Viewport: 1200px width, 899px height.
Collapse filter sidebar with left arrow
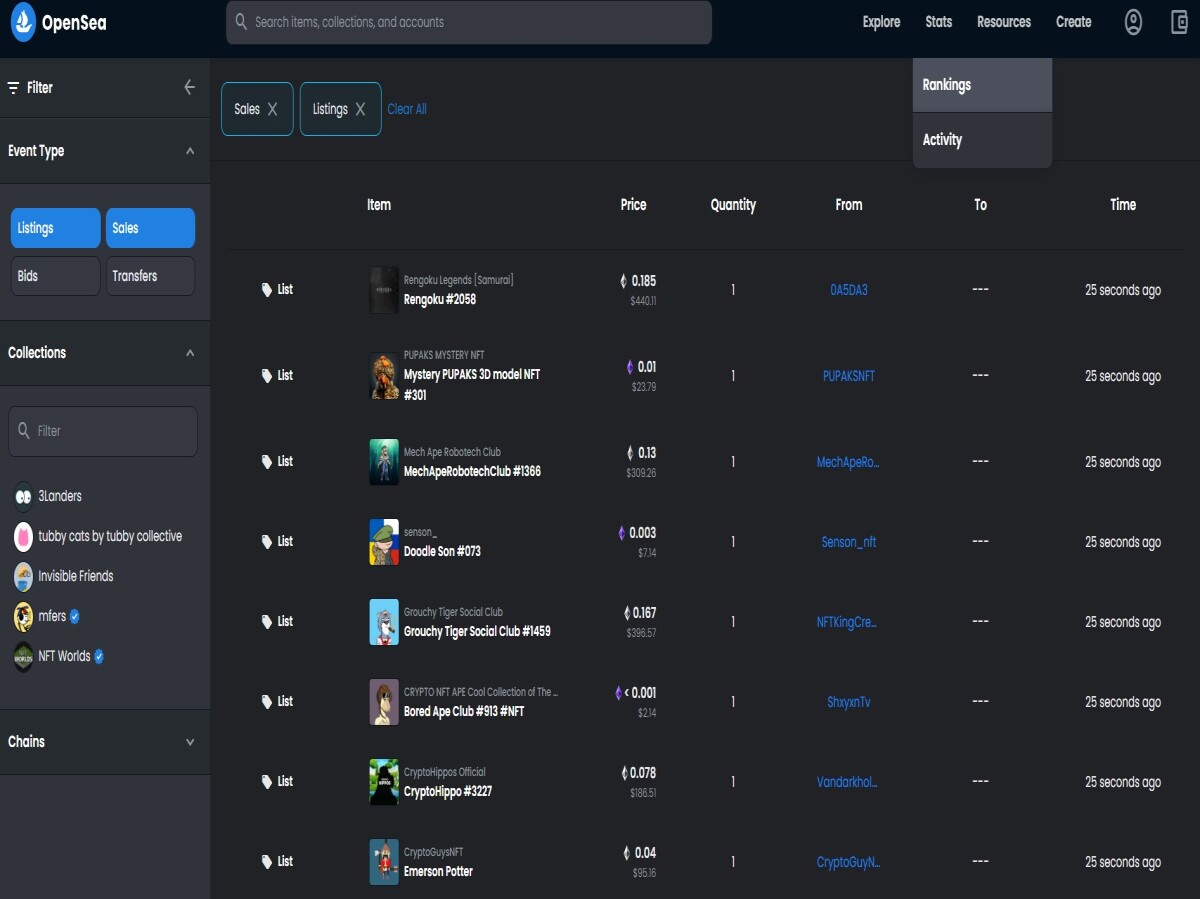pyautogui.click(x=189, y=87)
